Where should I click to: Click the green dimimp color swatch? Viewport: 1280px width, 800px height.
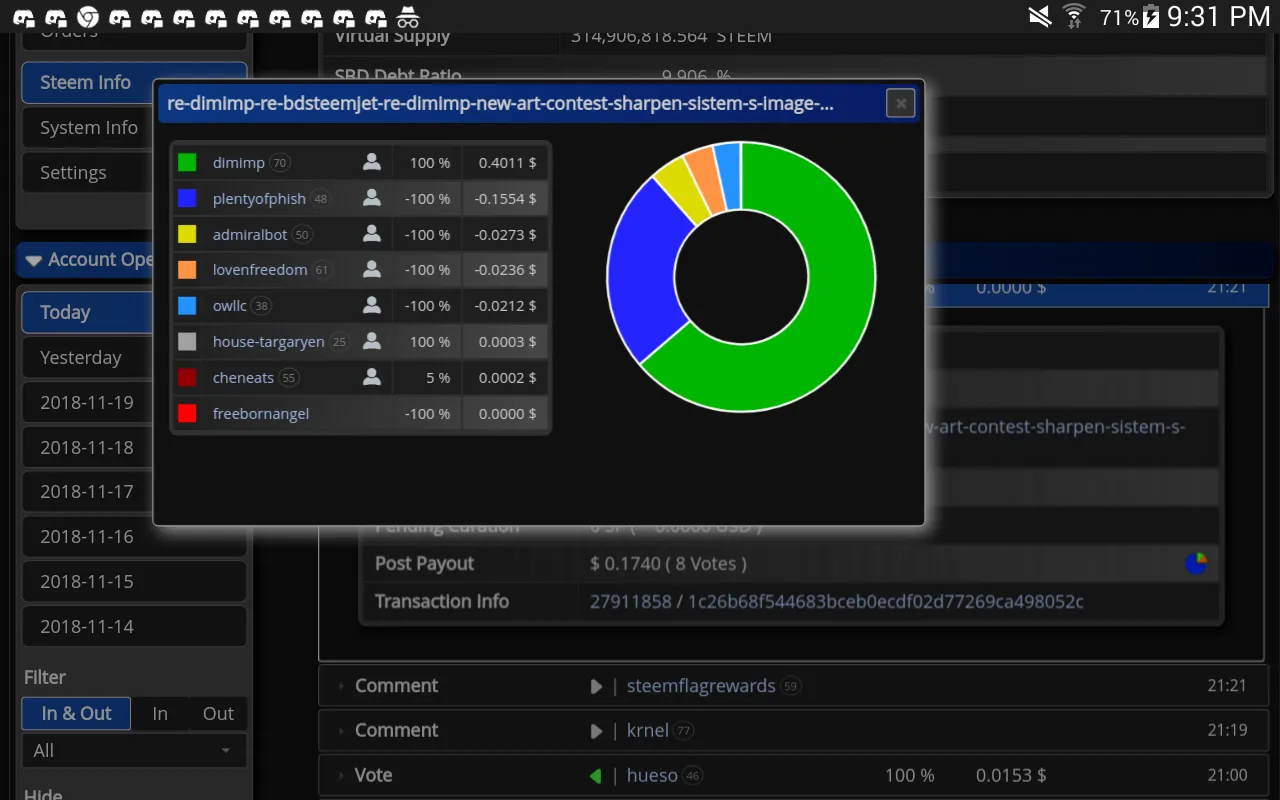tap(187, 162)
